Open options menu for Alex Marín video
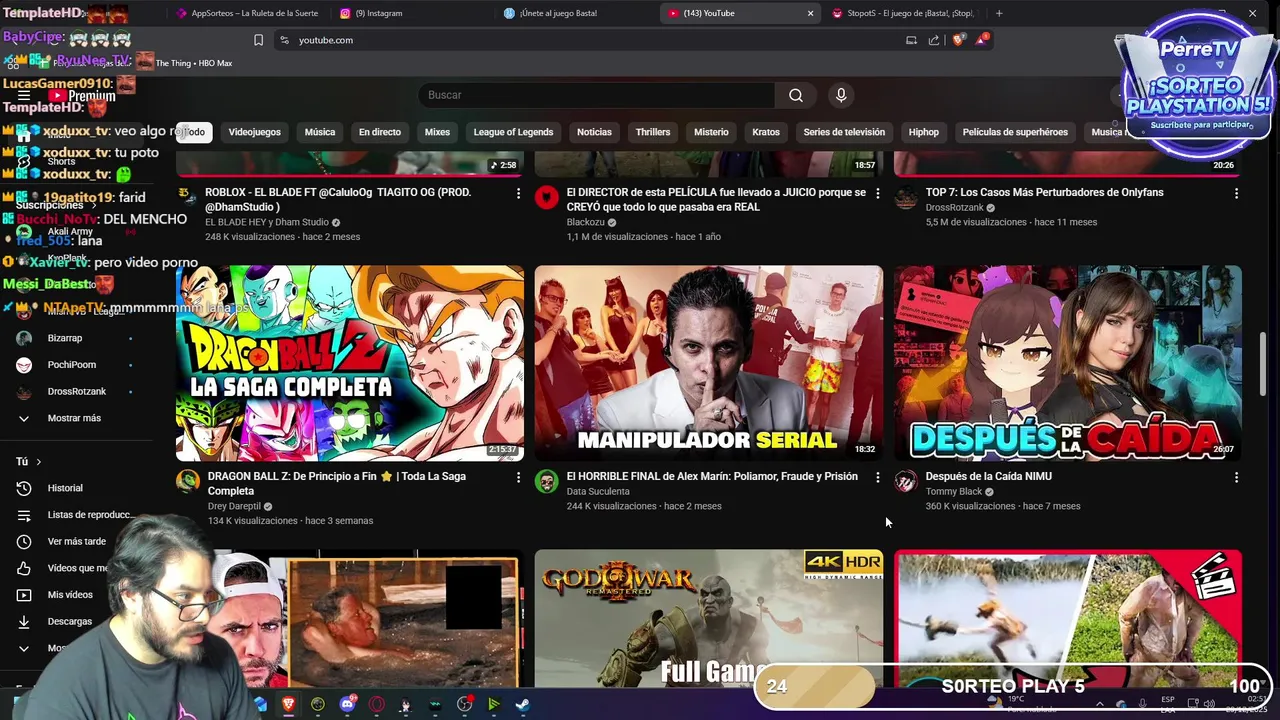The width and height of the screenshot is (1280, 720). 878,478
